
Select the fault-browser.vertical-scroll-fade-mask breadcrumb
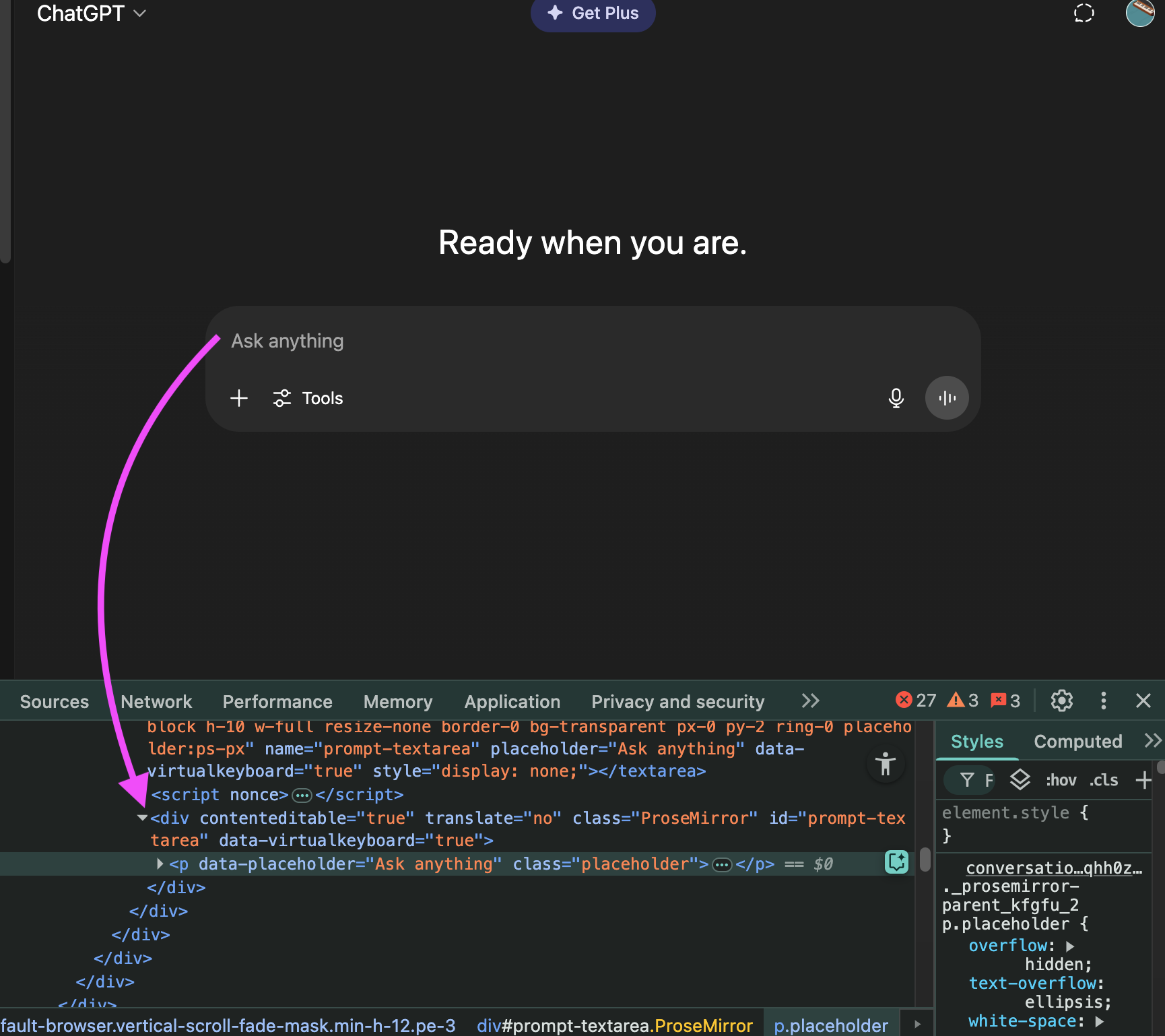(228, 1025)
